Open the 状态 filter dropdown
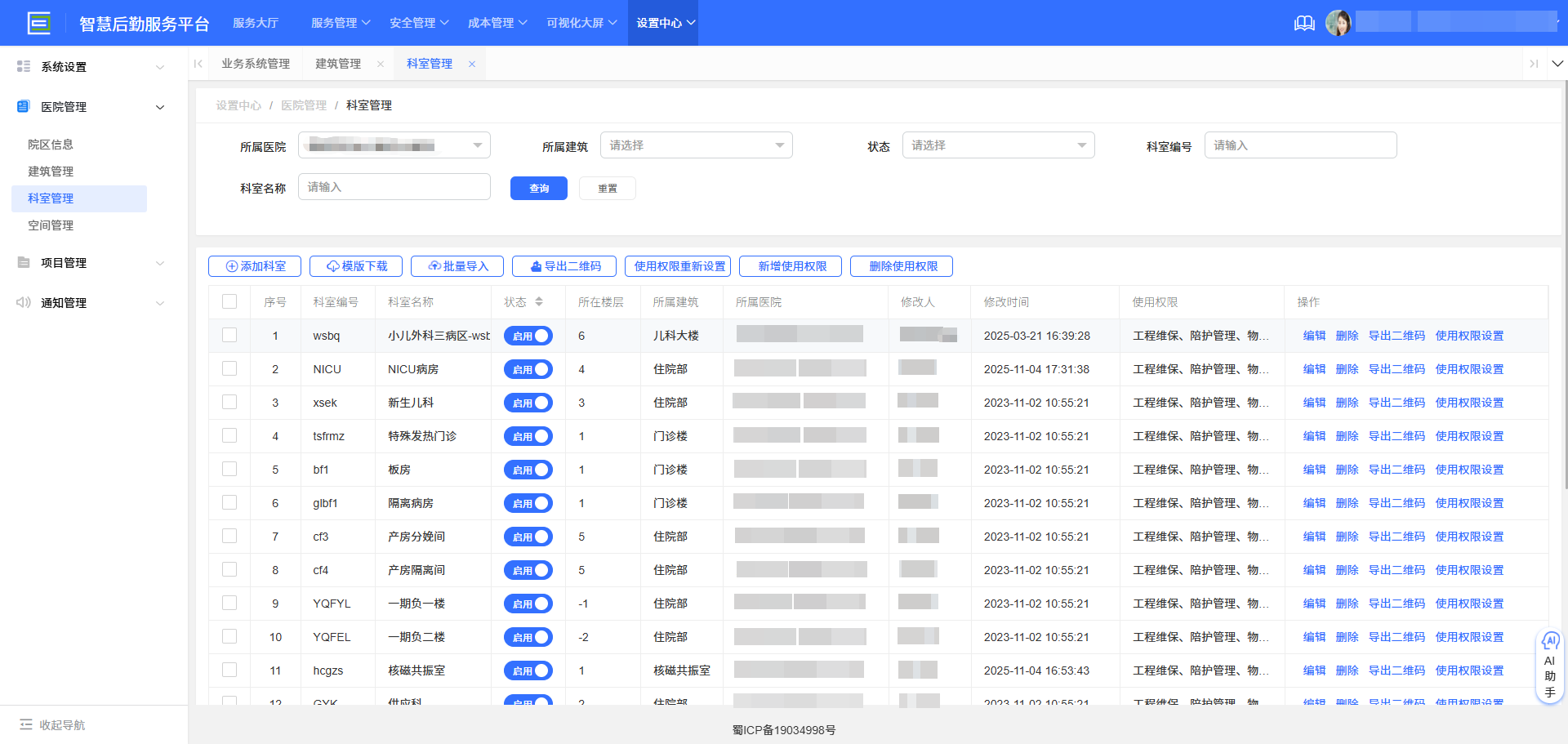Viewport: 1568px width, 744px height. coord(998,145)
